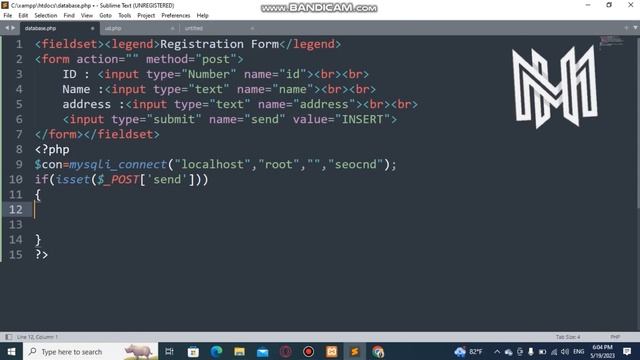Open the PHP syntax selector

tap(615, 337)
